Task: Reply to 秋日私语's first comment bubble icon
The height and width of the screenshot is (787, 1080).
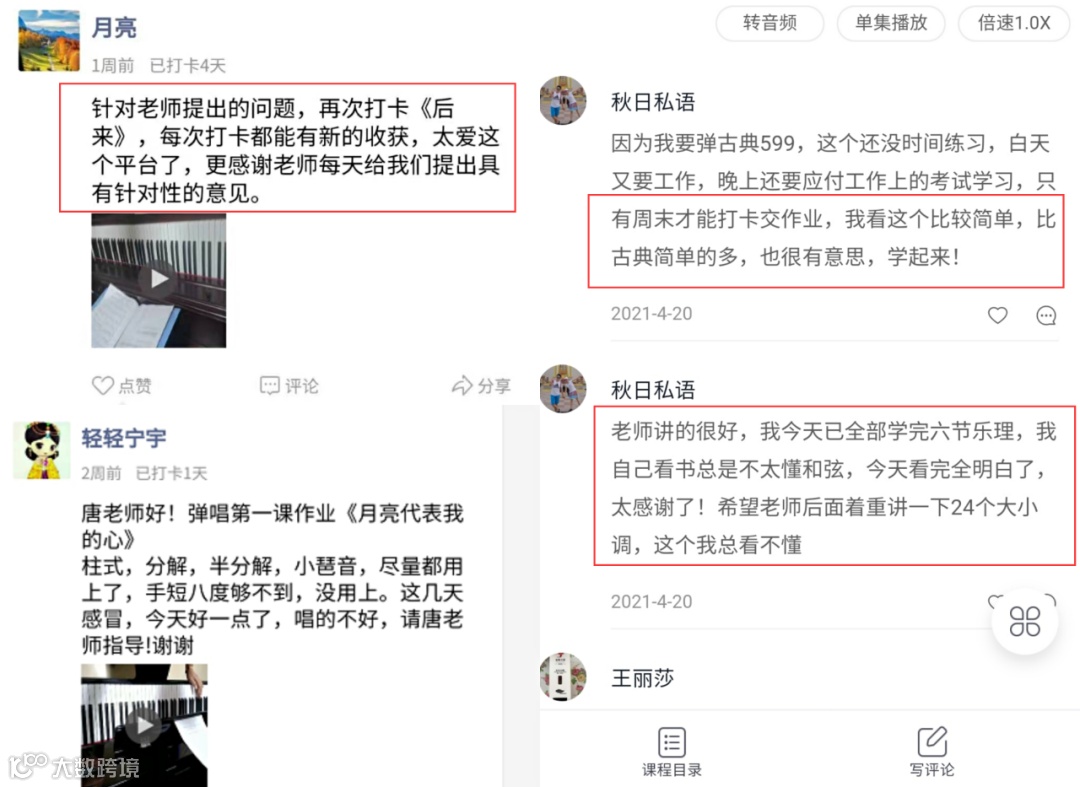Action: click(x=1046, y=315)
